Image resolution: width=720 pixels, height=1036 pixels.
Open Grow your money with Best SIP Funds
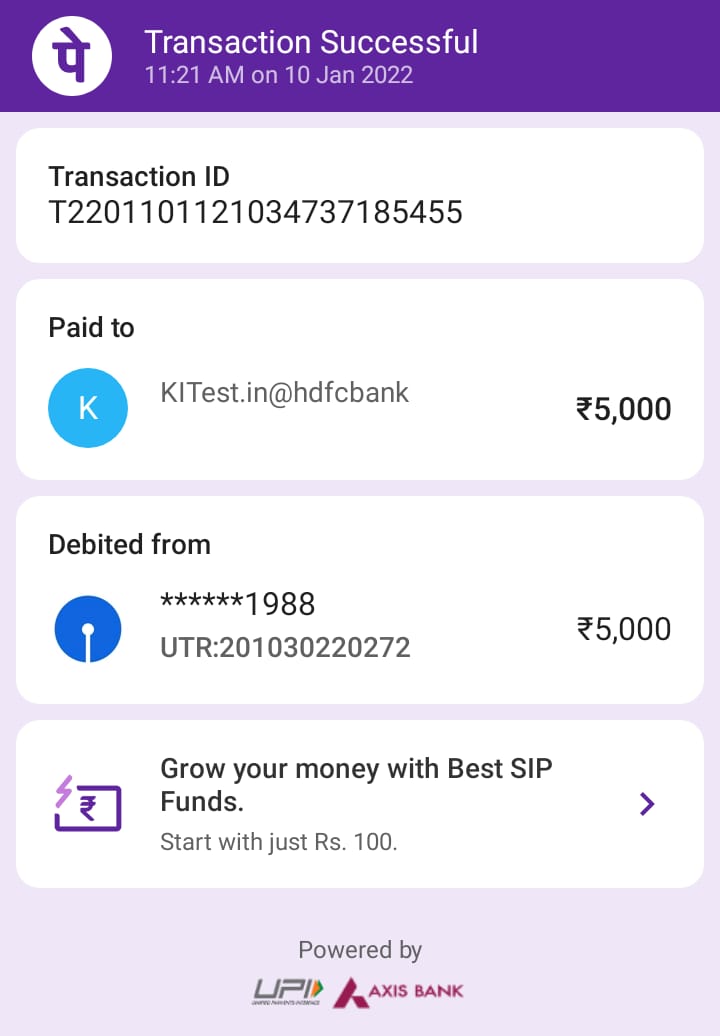[x=356, y=785]
